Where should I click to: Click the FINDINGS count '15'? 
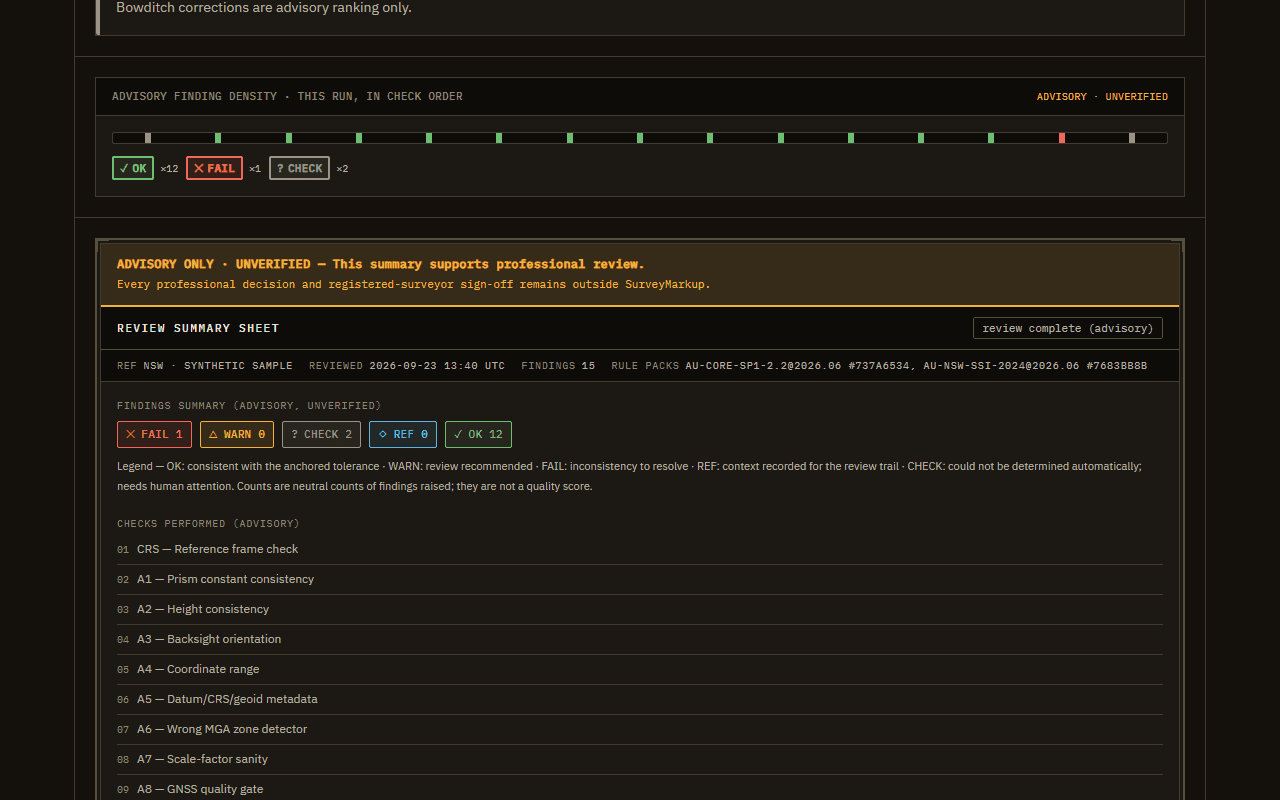(x=588, y=366)
